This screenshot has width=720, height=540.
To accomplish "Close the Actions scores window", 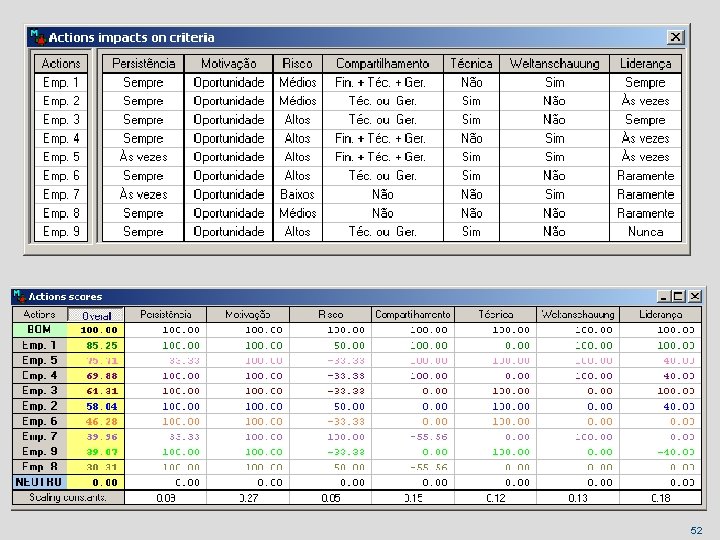I will (695, 297).
